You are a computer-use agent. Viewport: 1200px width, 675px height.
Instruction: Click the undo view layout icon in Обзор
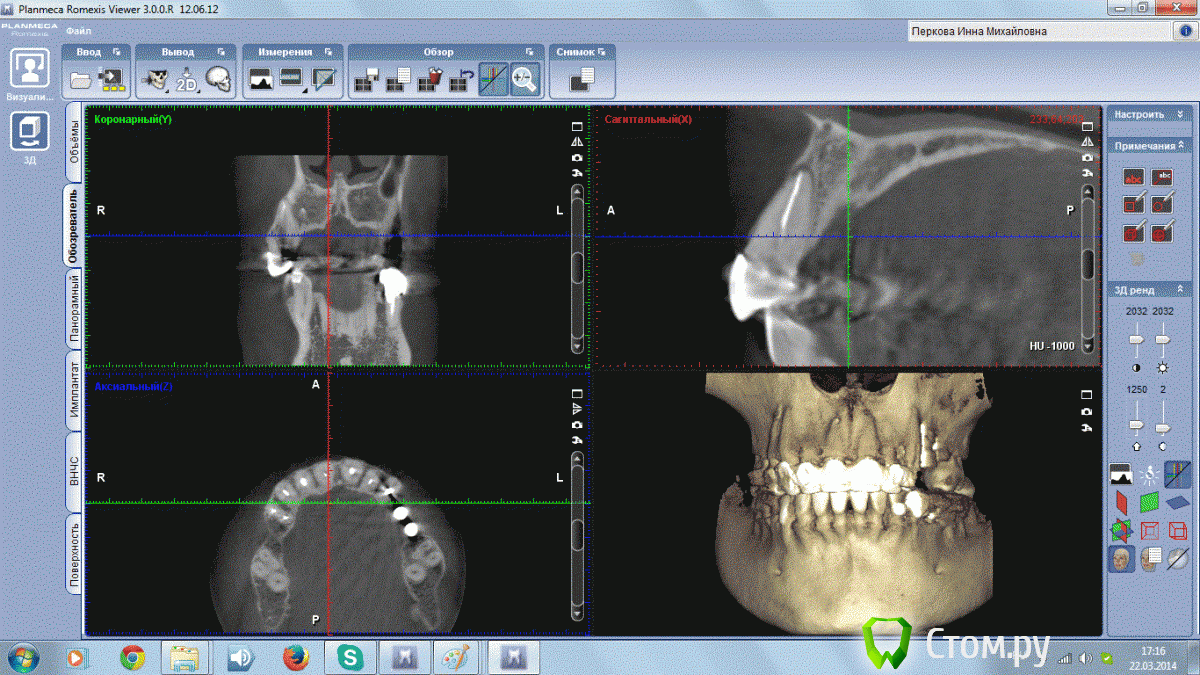pos(462,79)
